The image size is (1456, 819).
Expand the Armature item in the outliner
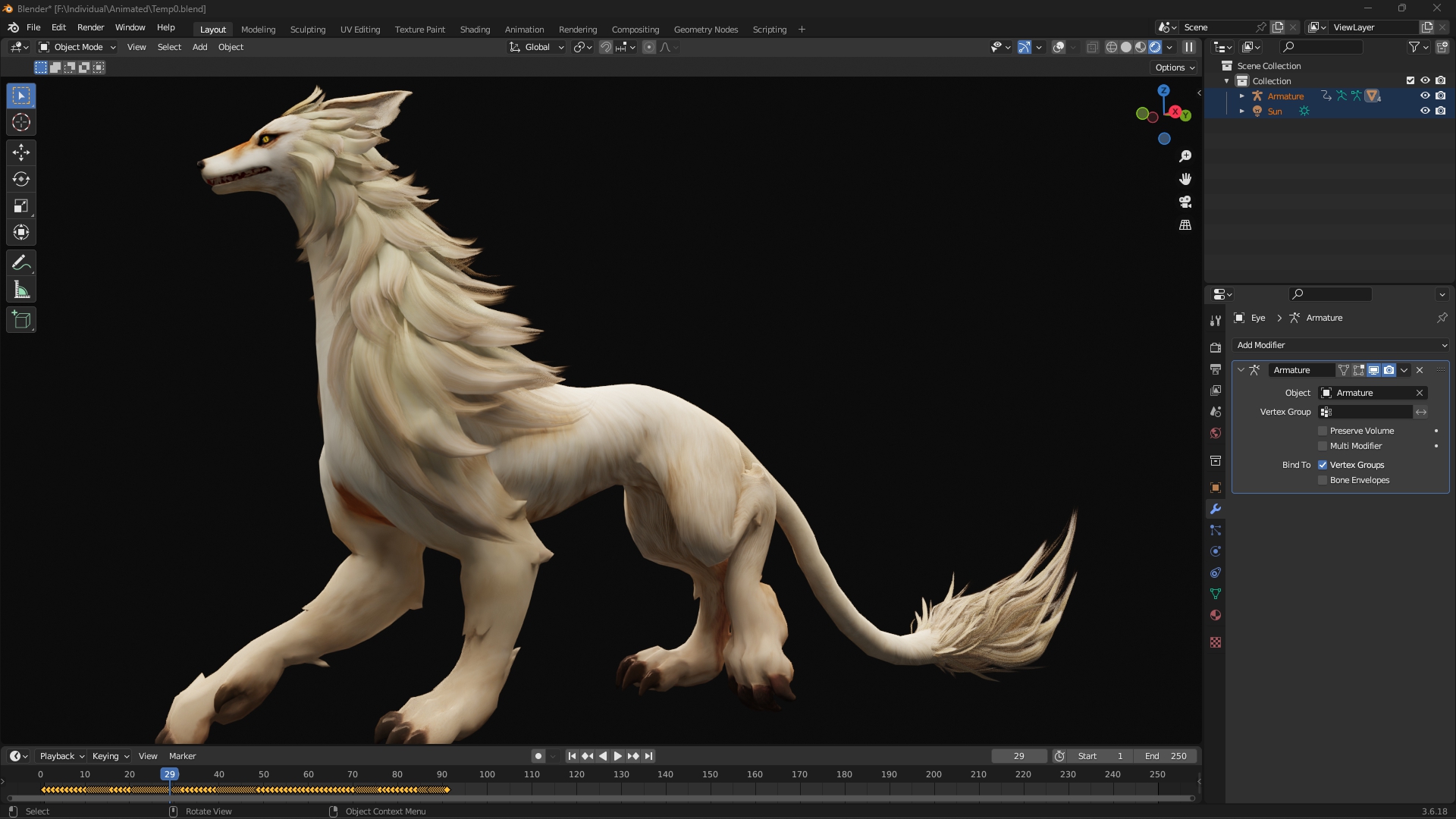click(x=1241, y=96)
